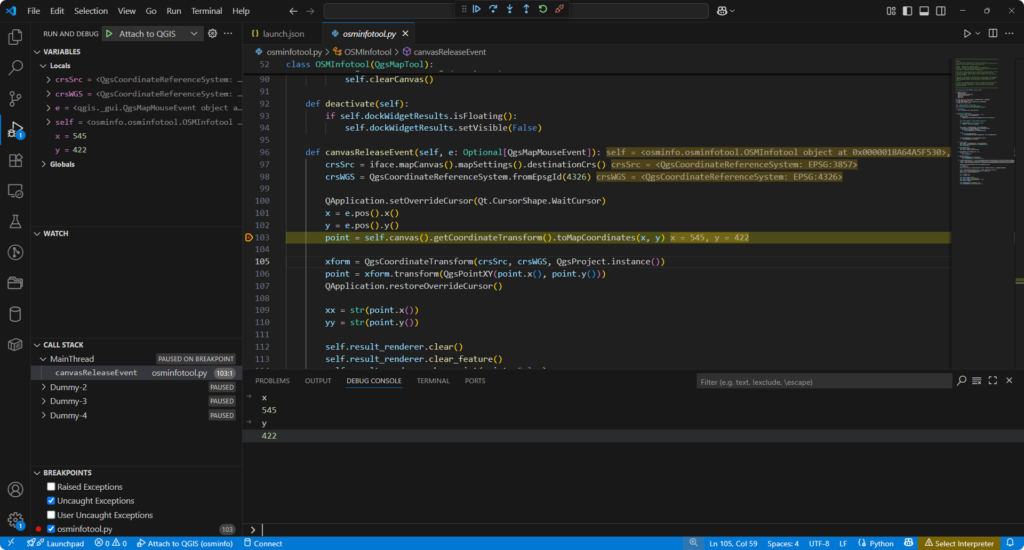This screenshot has width=1024, height=550.
Task: Click the Step Into debug icon
Action: [509, 9]
